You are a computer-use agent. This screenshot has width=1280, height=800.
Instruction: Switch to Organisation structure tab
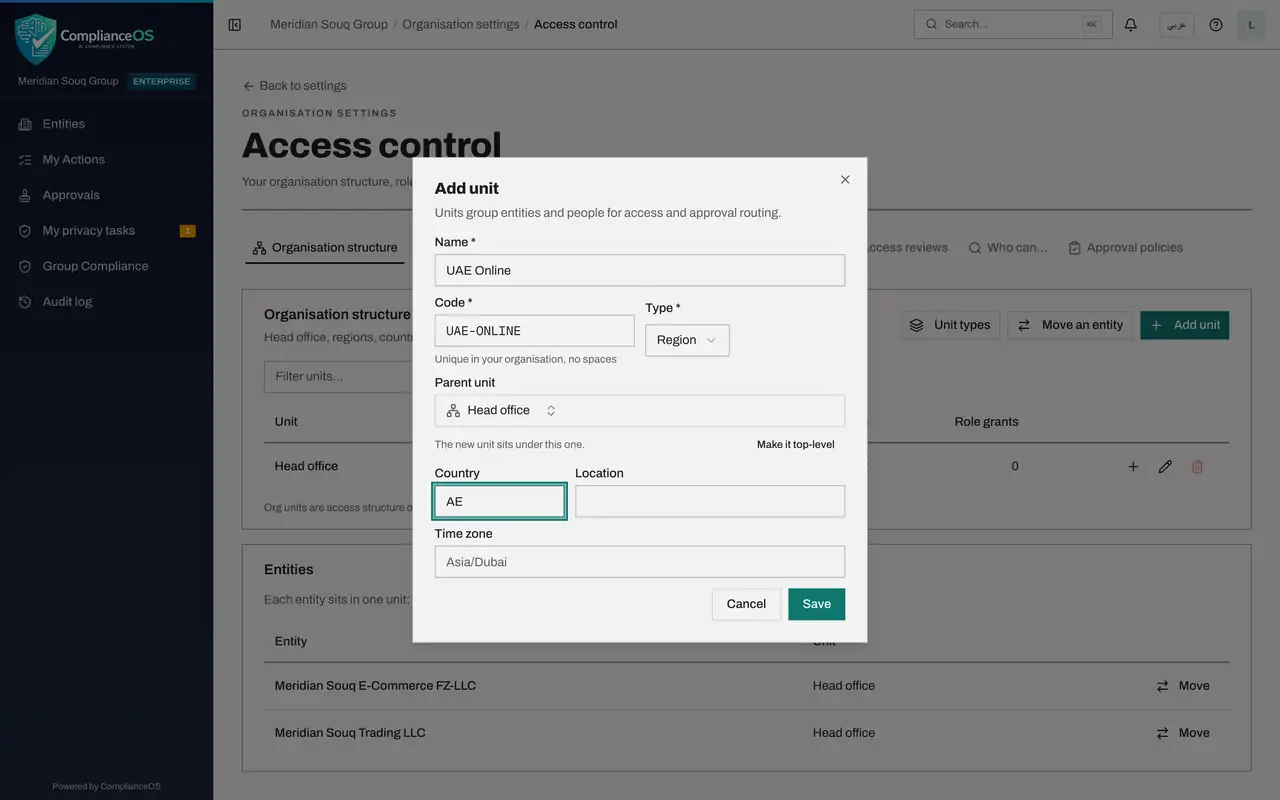pyautogui.click(x=325, y=248)
